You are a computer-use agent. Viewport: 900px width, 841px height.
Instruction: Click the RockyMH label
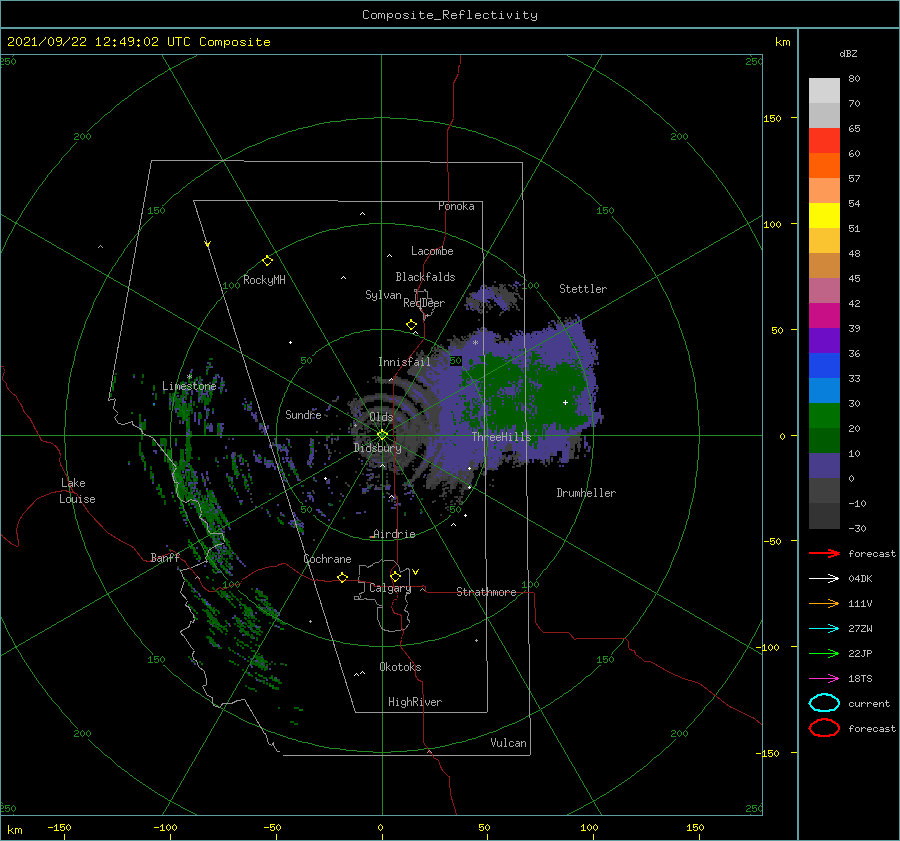(x=264, y=280)
